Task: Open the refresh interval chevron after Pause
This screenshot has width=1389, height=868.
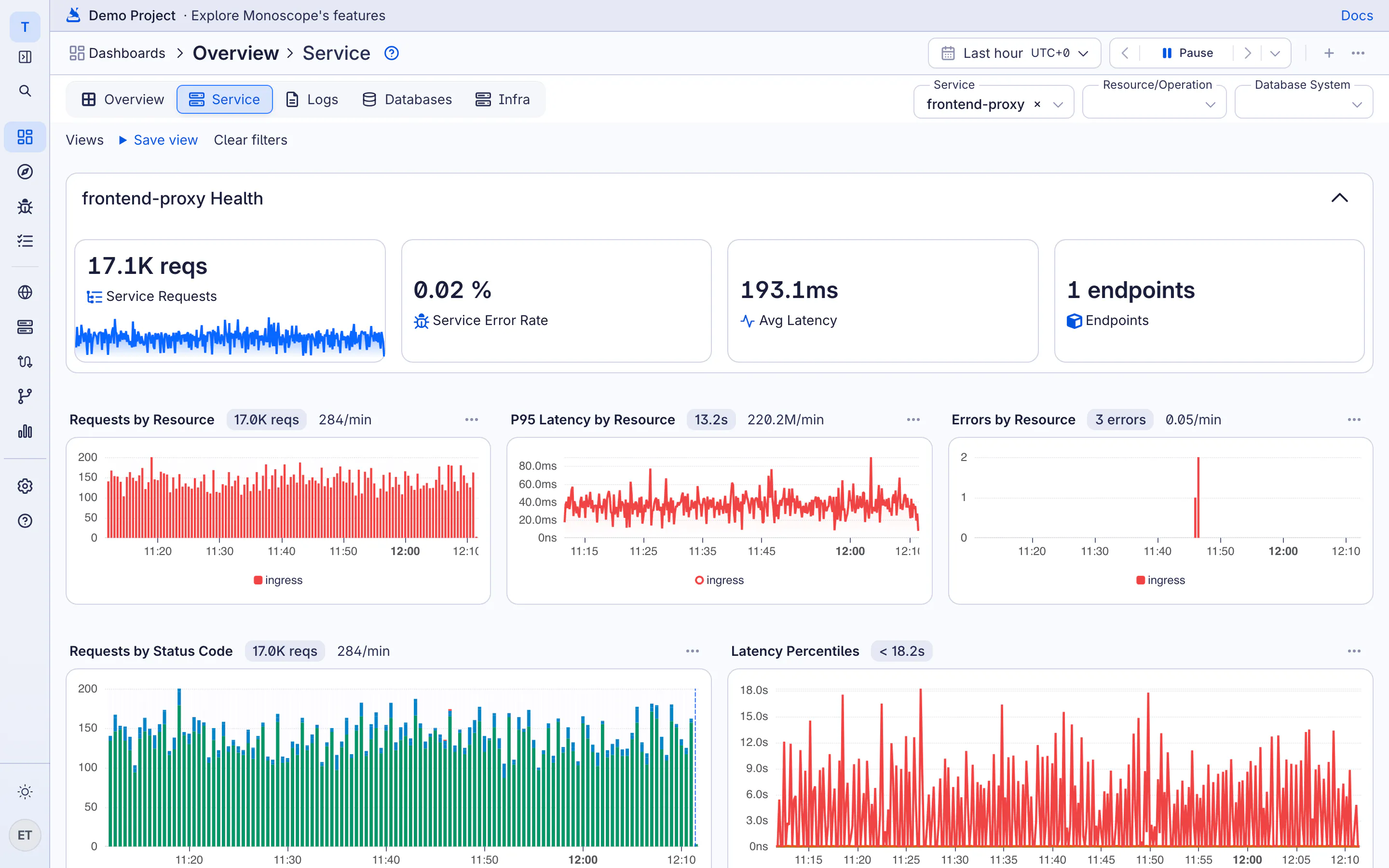Action: pos(1275,53)
